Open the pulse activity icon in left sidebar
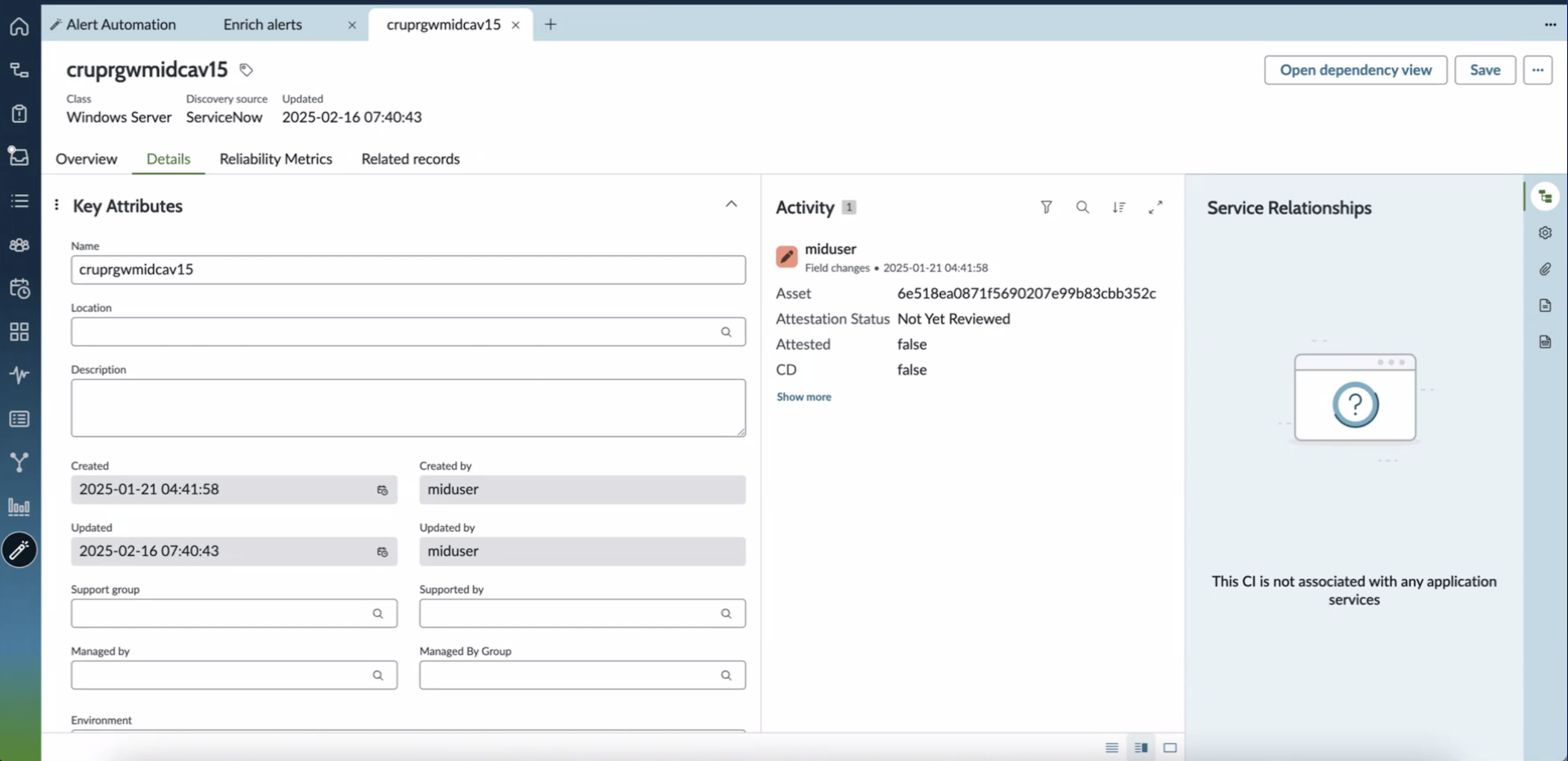 (x=19, y=375)
